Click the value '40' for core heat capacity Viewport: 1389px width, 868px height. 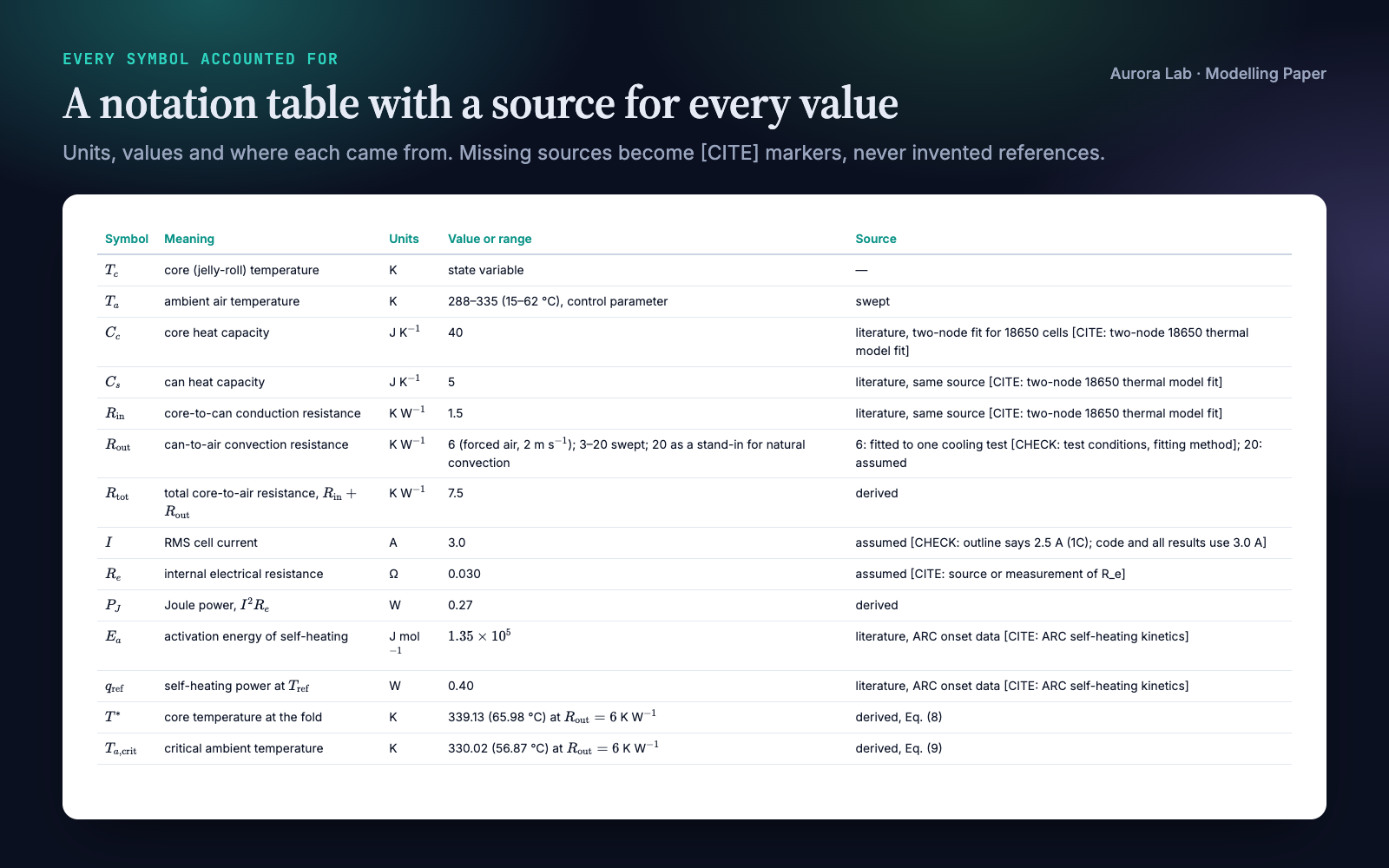coord(456,332)
